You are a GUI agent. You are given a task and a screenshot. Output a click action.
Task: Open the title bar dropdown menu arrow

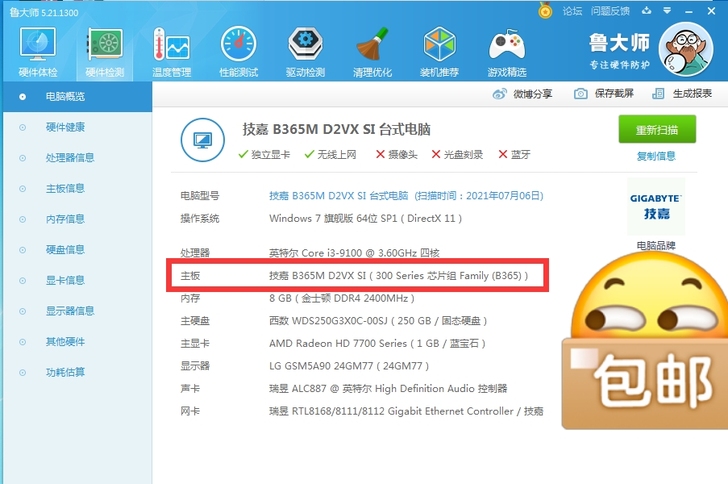coord(667,11)
